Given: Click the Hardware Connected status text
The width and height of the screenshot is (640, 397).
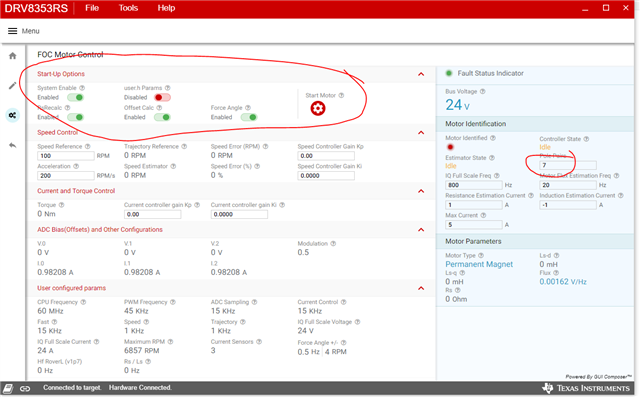Looking at the screenshot, I should pyautogui.click(x=140, y=388).
